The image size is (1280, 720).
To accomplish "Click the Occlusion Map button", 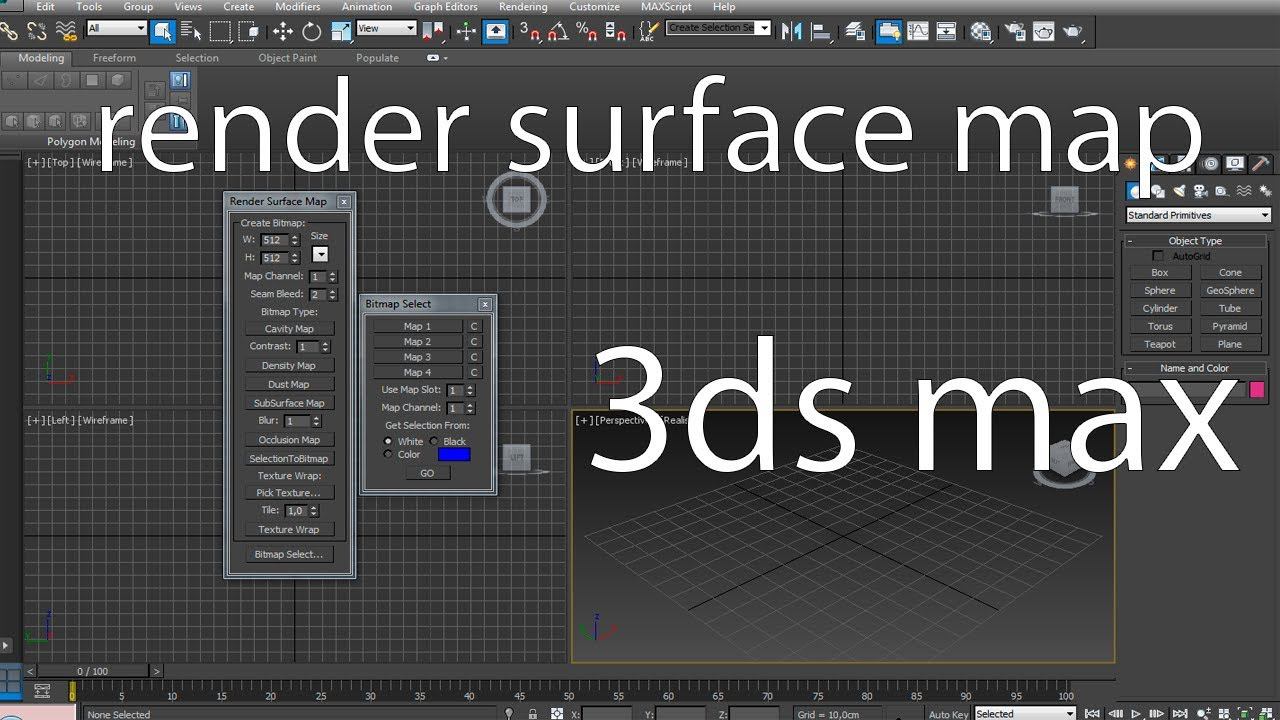I will tap(289, 440).
